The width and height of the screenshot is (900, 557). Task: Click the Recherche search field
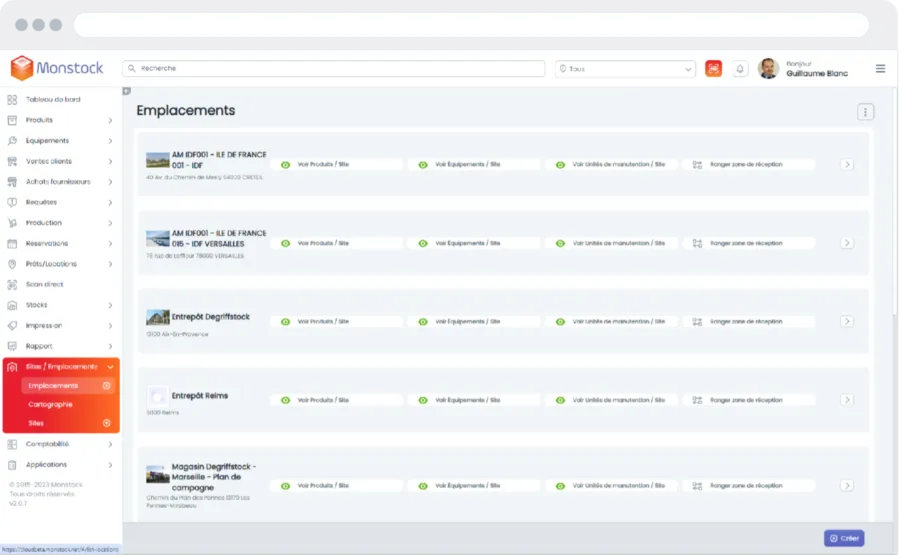click(335, 69)
